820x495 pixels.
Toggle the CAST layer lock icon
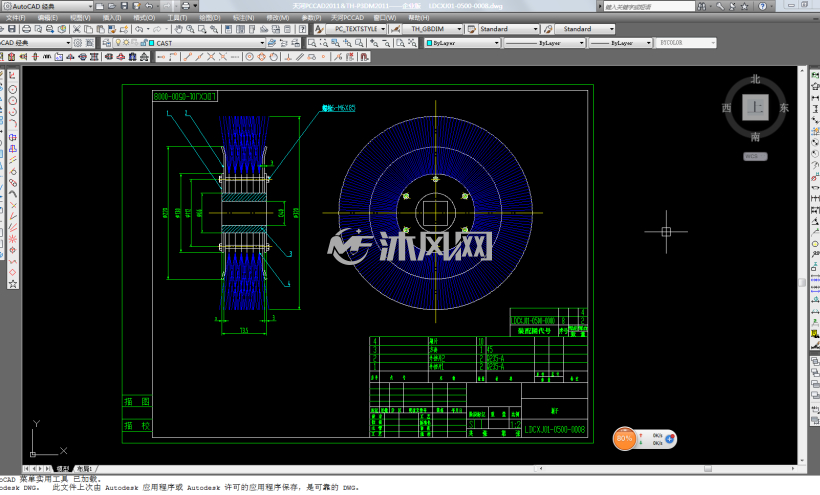(x=143, y=43)
